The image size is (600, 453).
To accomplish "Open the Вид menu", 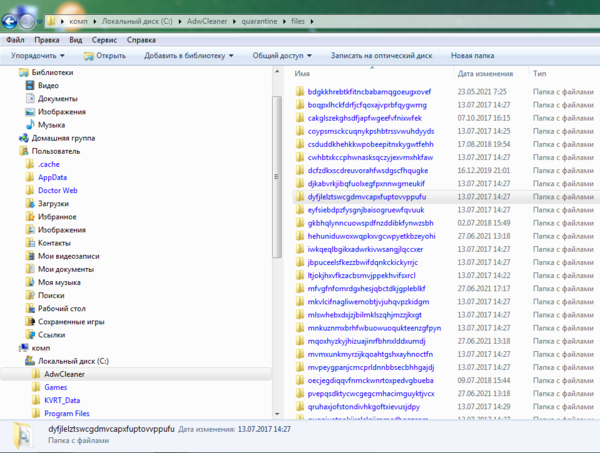I will pos(75,40).
